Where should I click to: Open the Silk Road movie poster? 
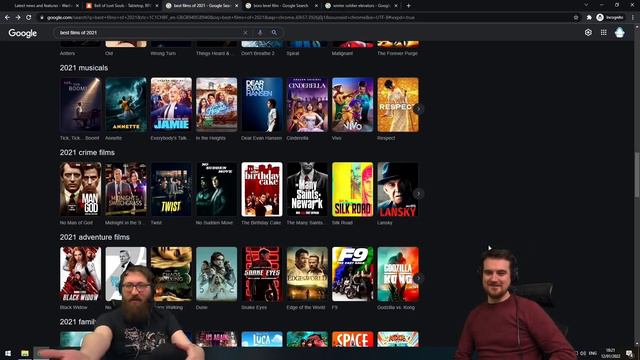[352, 189]
